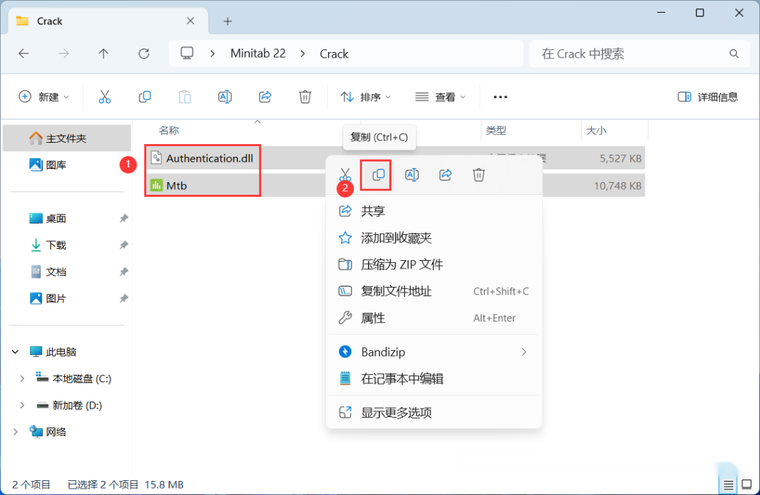
Task: Sort by the 类型 column header
Action: [496, 130]
